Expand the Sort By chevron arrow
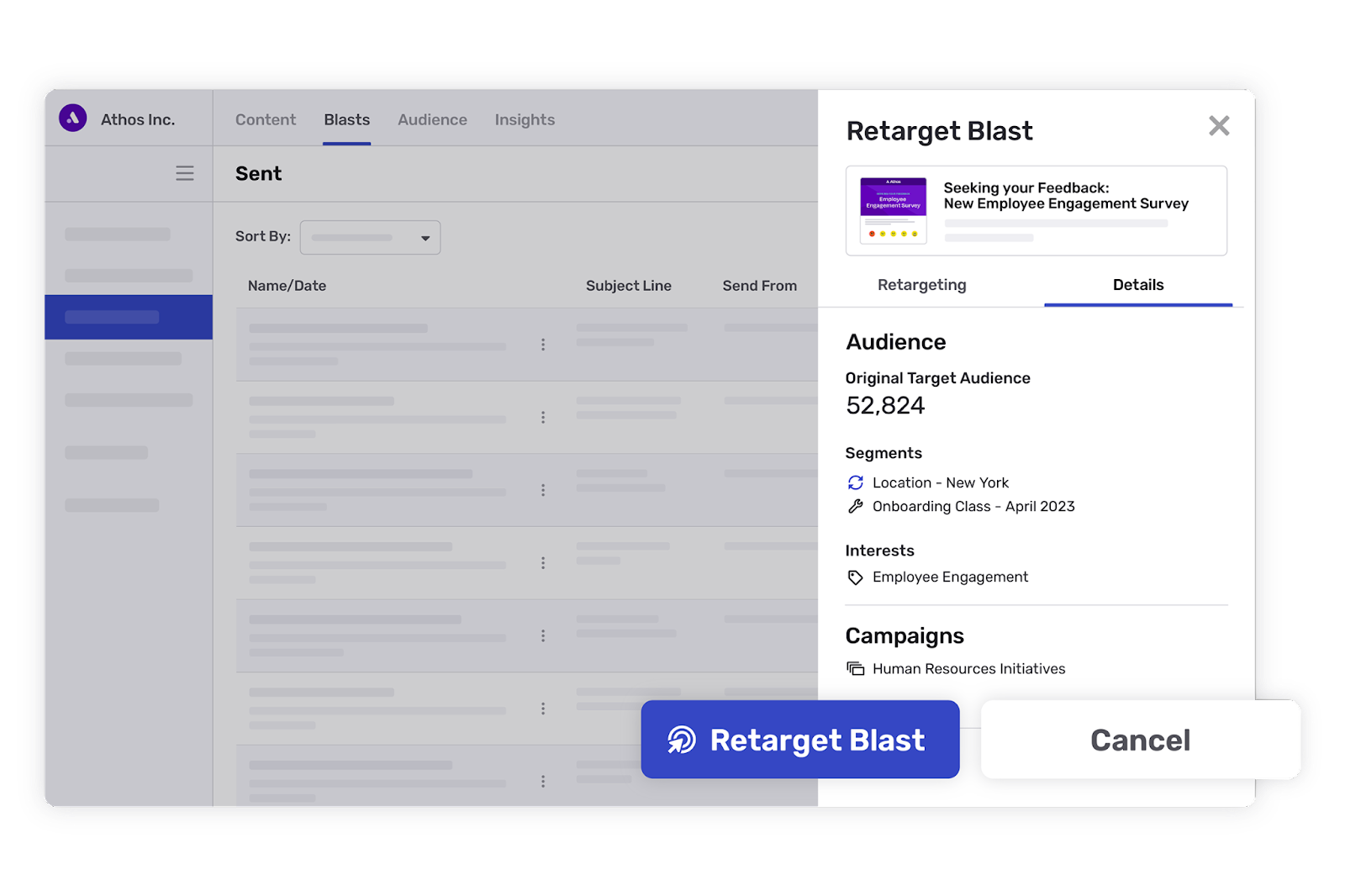1345x896 pixels. [x=425, y=237]
